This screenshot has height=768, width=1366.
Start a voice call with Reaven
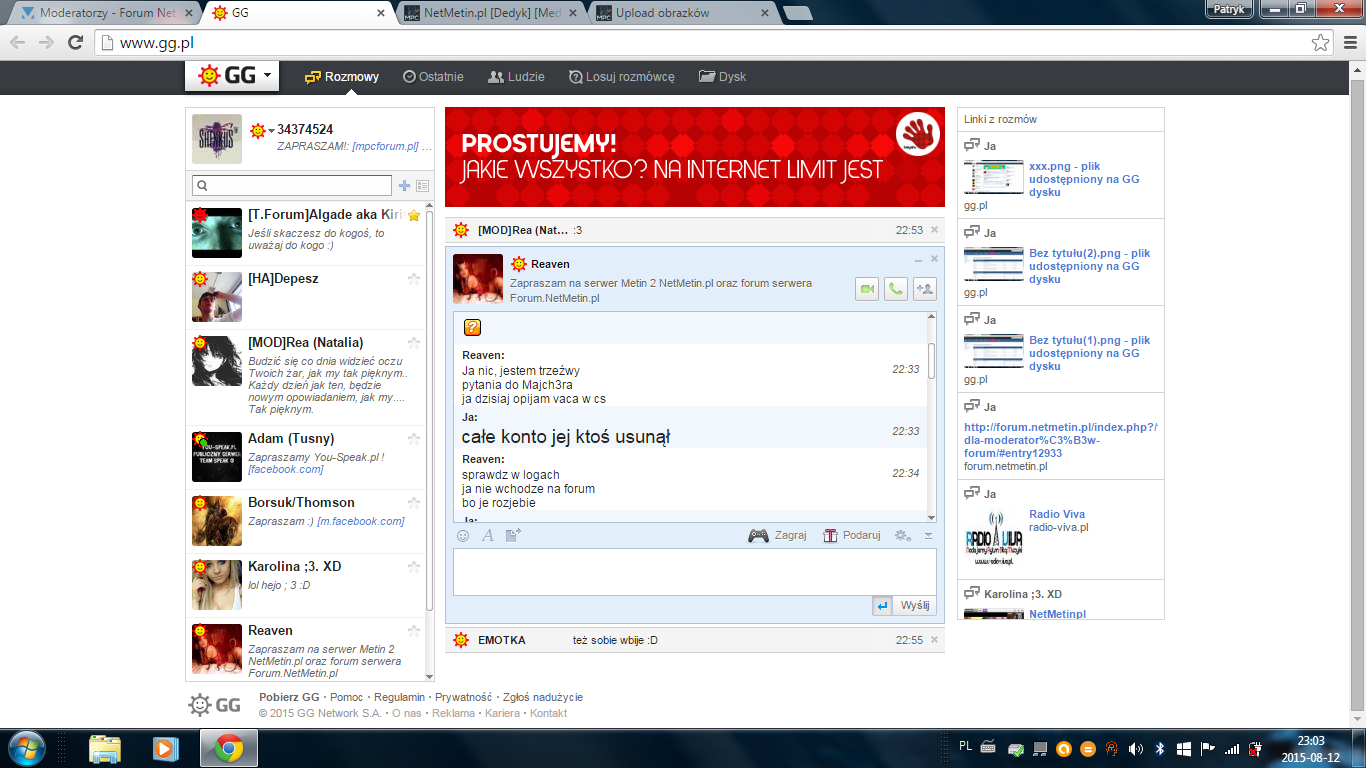[896, 289]
